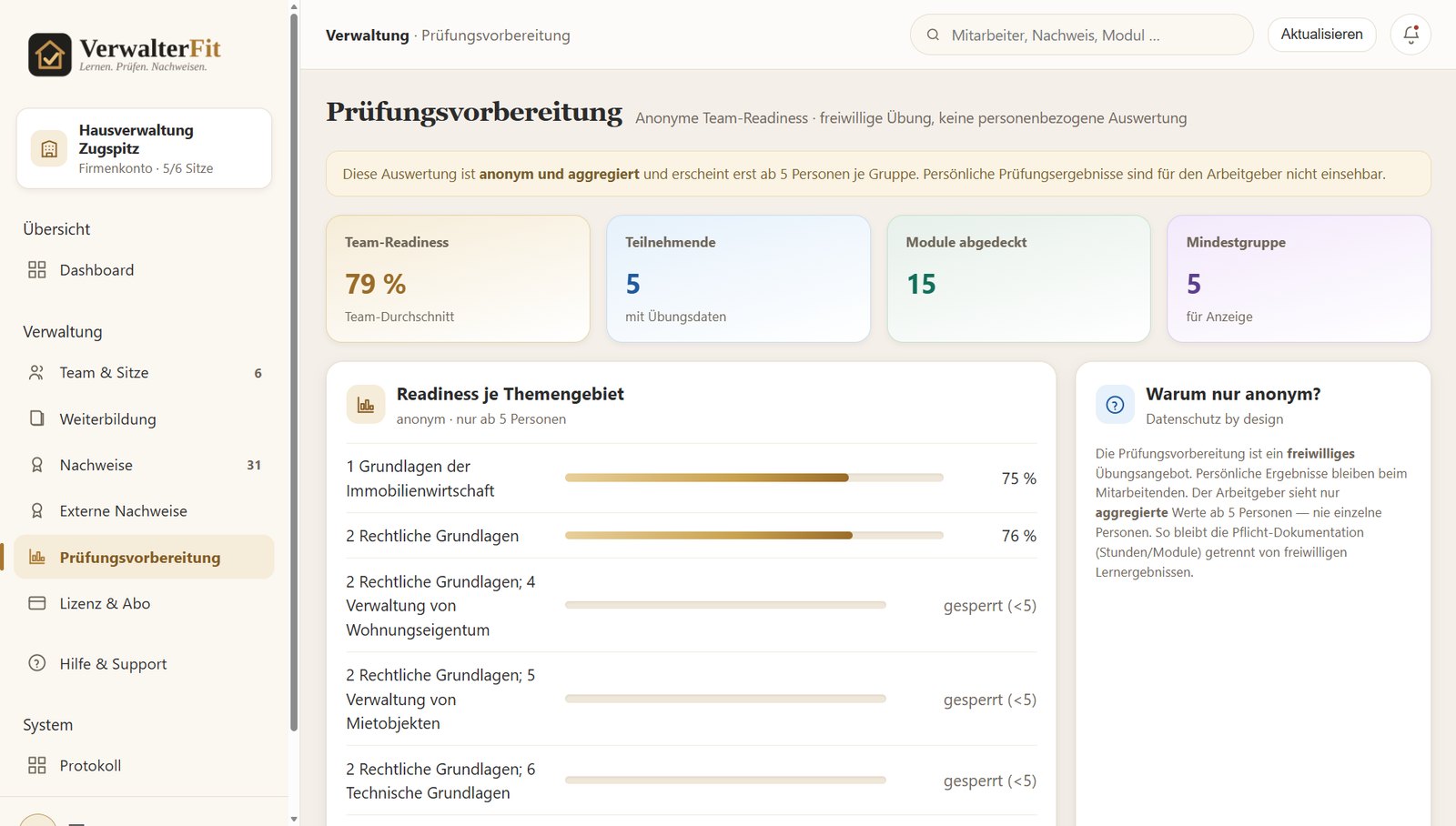Click the 75 % readiness value
This screenshot has height=826, width=1456.
(x=1018, y=478)
